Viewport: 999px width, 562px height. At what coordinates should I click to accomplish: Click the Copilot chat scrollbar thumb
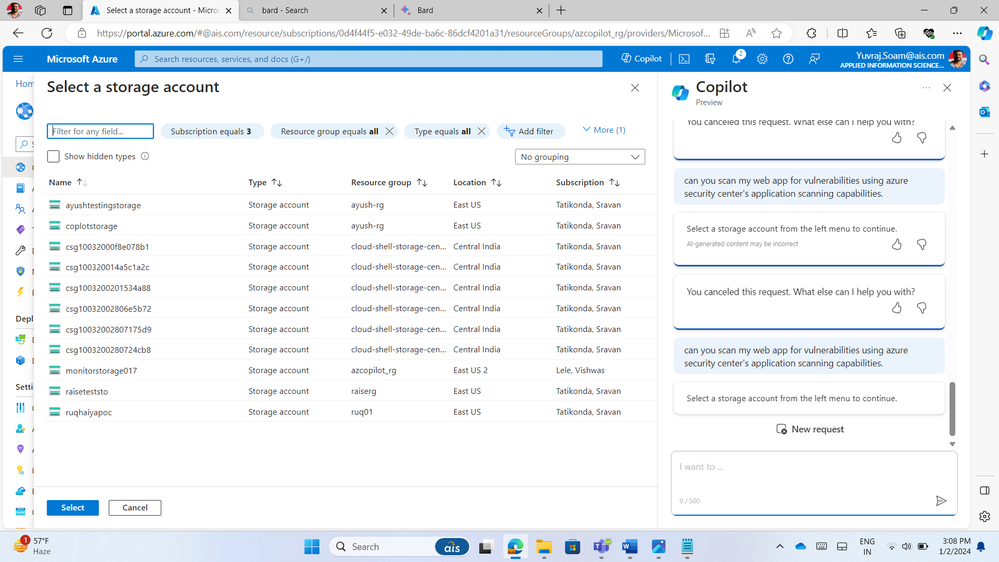pyautogui.click(x=952, y=408)
